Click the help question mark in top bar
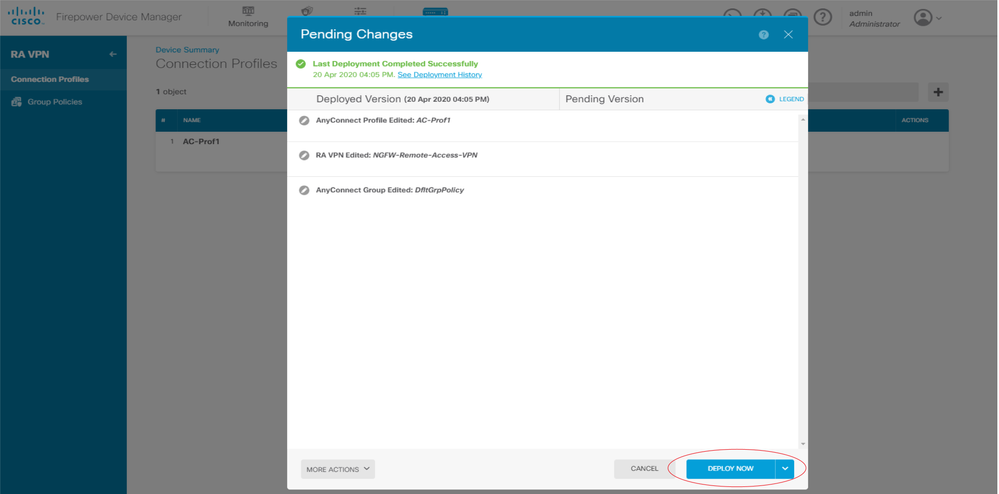The width and height of the screenshot is (999, 494). 823,17
